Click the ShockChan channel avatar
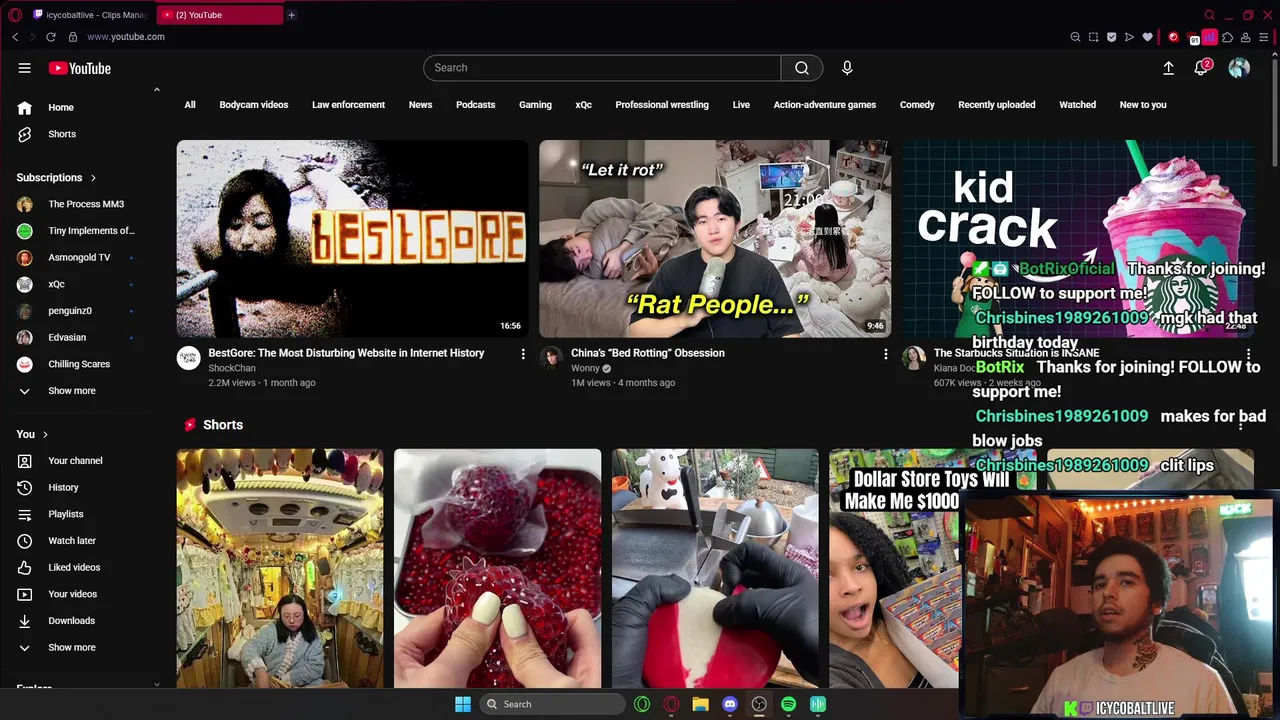1280x720 pixels. (189, 358)
